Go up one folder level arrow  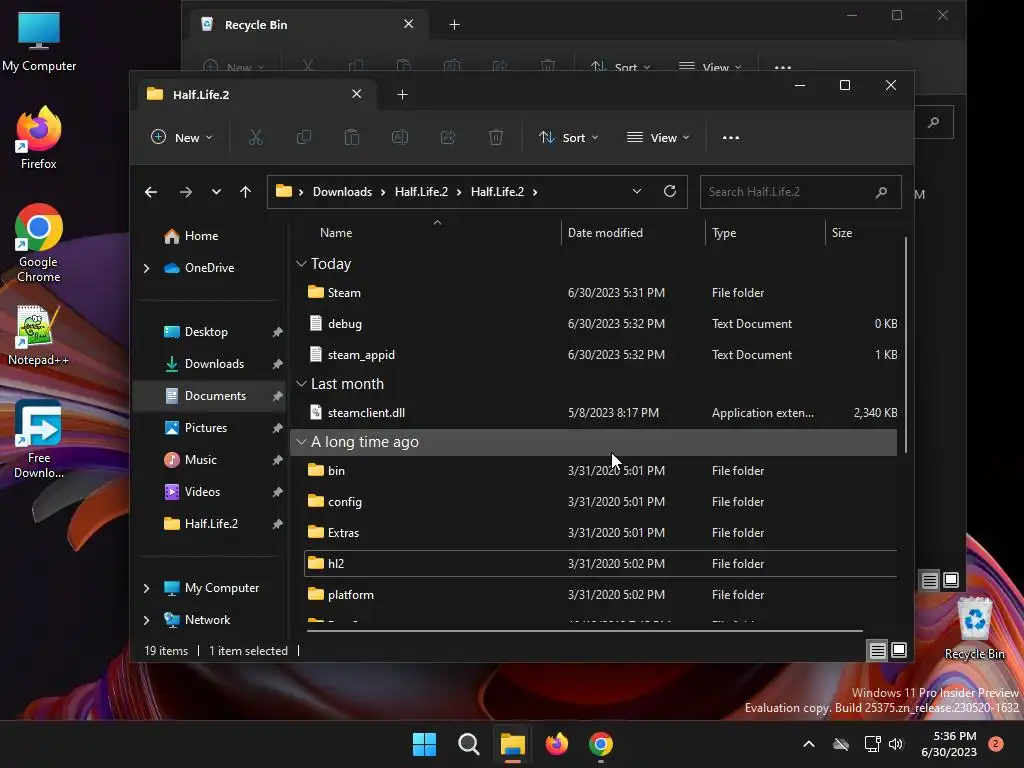coord(246,192)
